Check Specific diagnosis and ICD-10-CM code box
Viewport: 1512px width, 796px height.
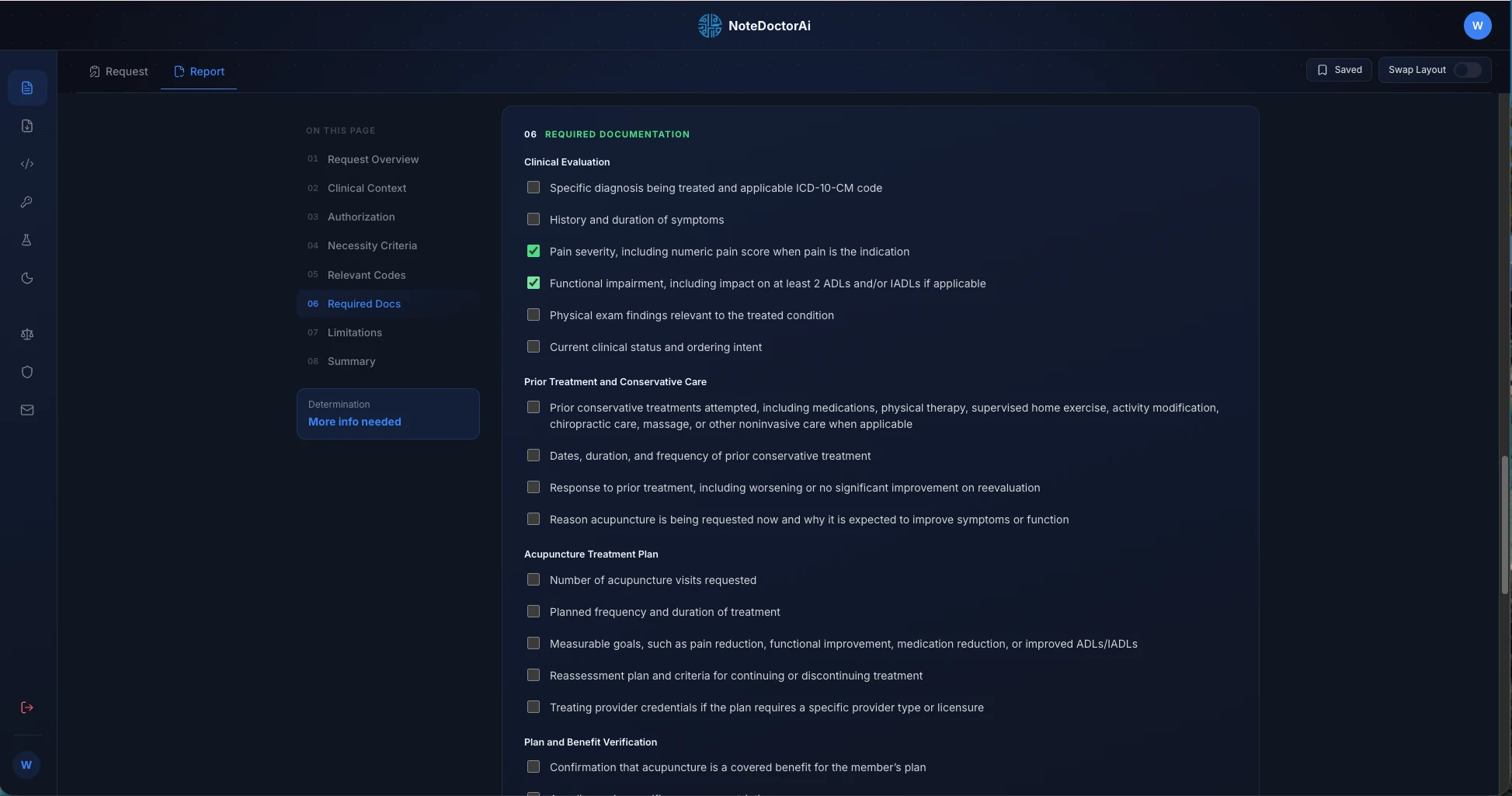[534, 187]
